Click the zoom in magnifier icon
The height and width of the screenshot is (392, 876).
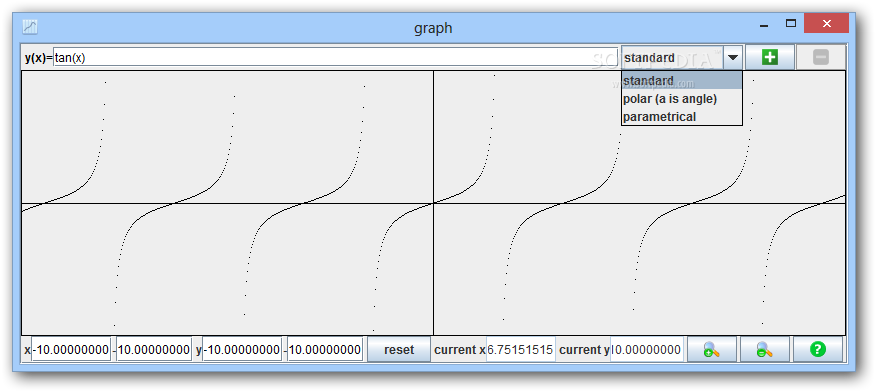711,350
